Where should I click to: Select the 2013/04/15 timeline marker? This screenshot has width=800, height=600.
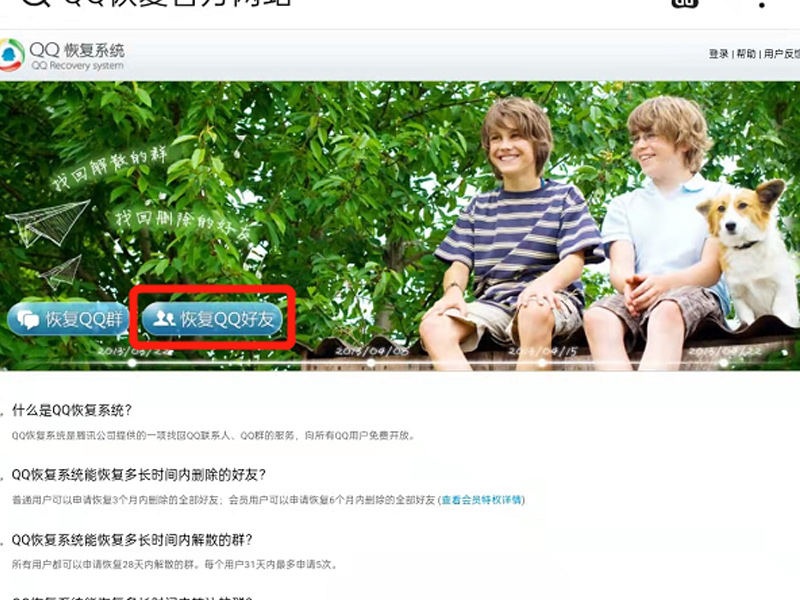click(543, 352)
